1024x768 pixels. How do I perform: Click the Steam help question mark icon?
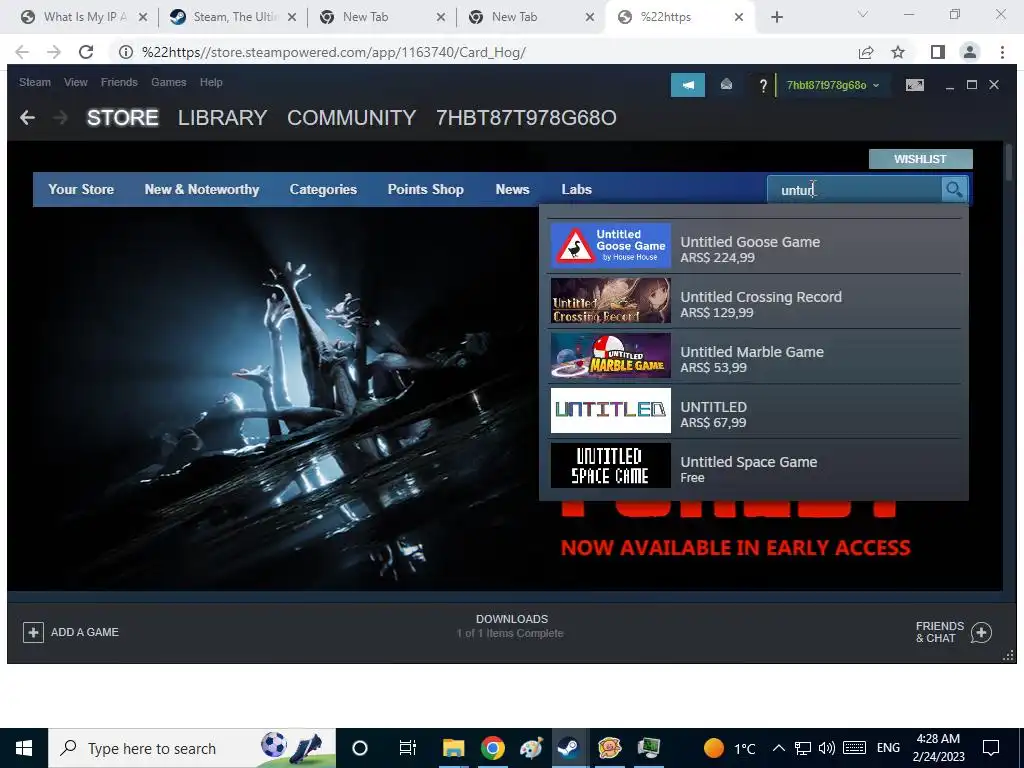tap(763, 86)
